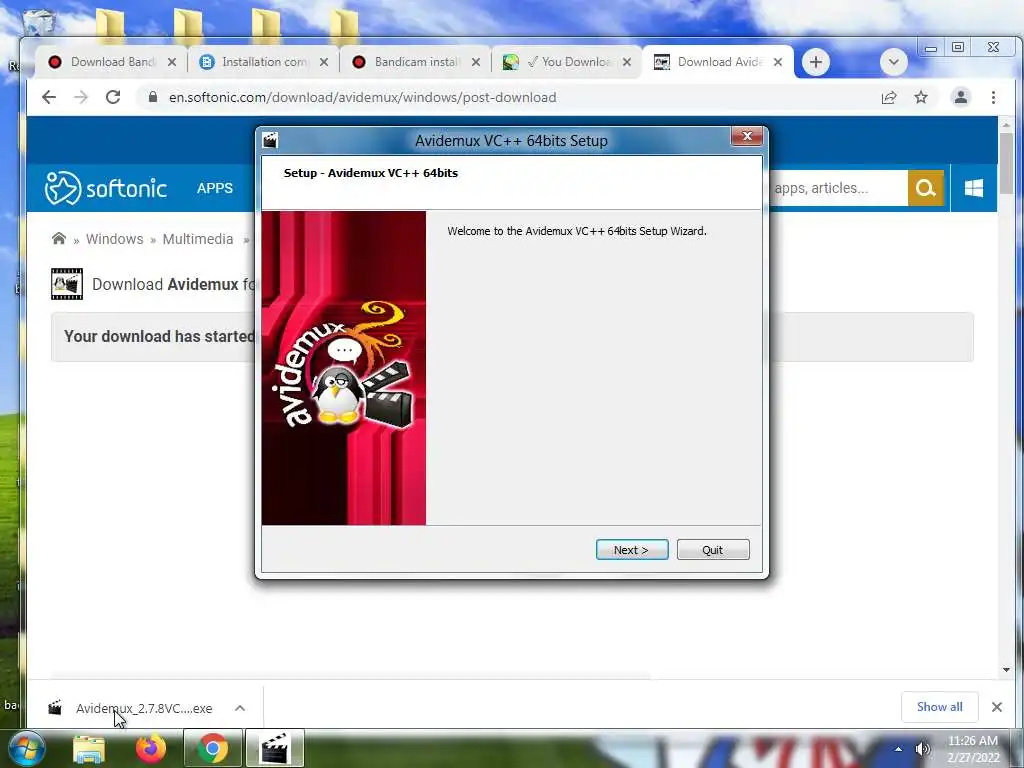Open a new Chrome tab
This screenshot has height=768, width=1024.
point(816,62)
